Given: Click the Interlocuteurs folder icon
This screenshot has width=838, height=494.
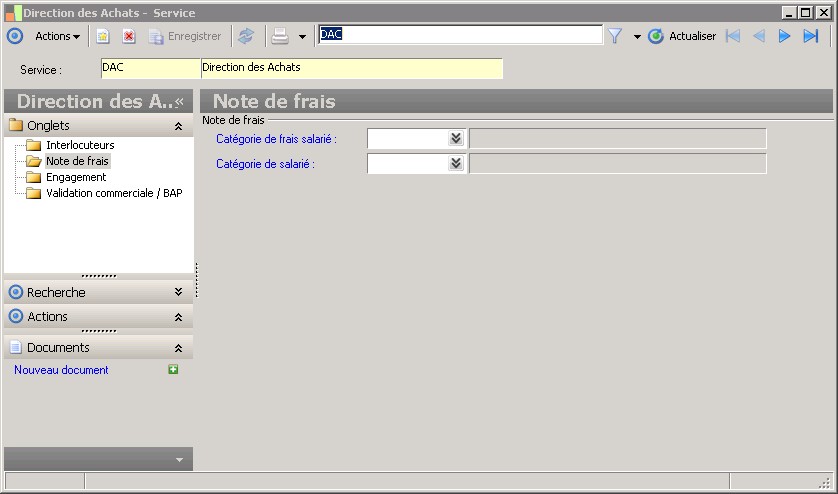Looking at the screenshot, I should point(34,145).
